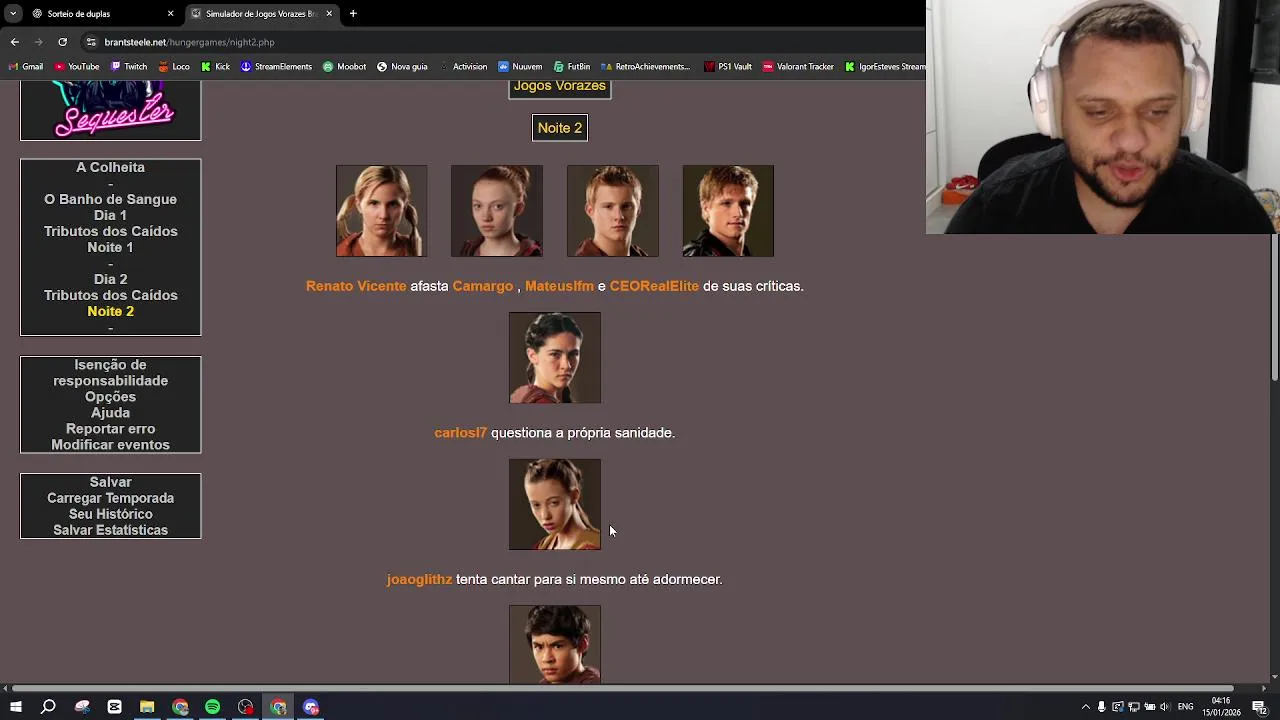
Task: Open the FutBin bookmark
Action: pos(572,67)
